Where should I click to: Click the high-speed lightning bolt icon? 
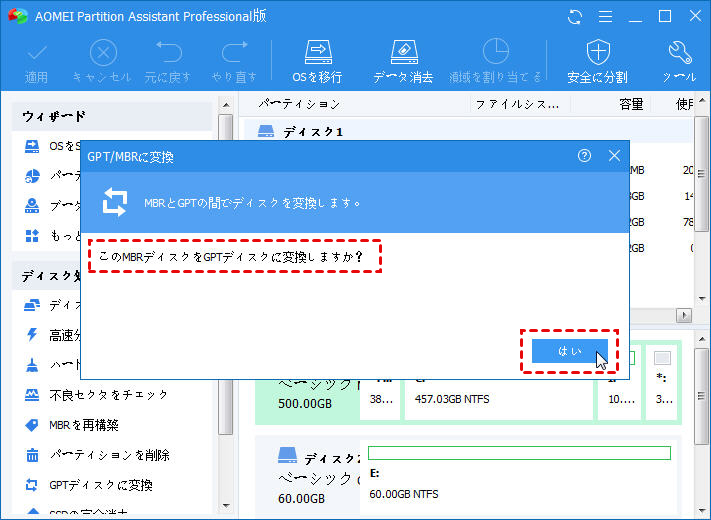pyautogui.click(x=32, y=335)
